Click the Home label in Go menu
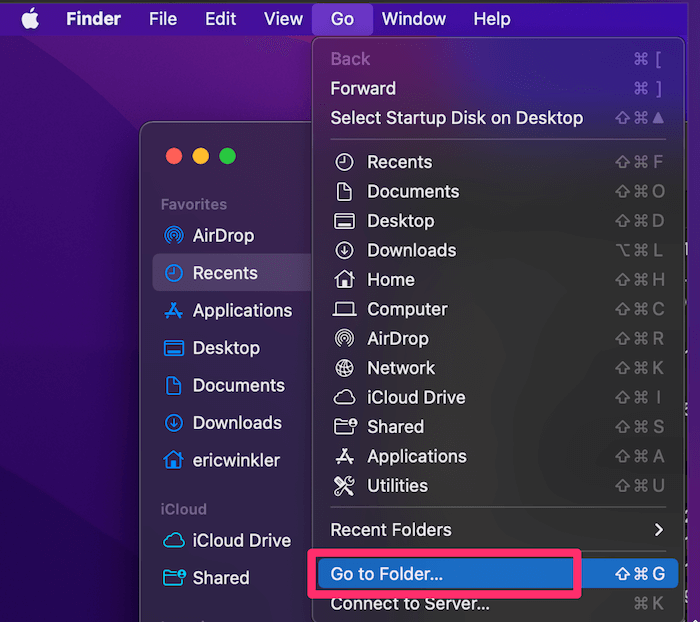The image size is (700, 622). 391,280
